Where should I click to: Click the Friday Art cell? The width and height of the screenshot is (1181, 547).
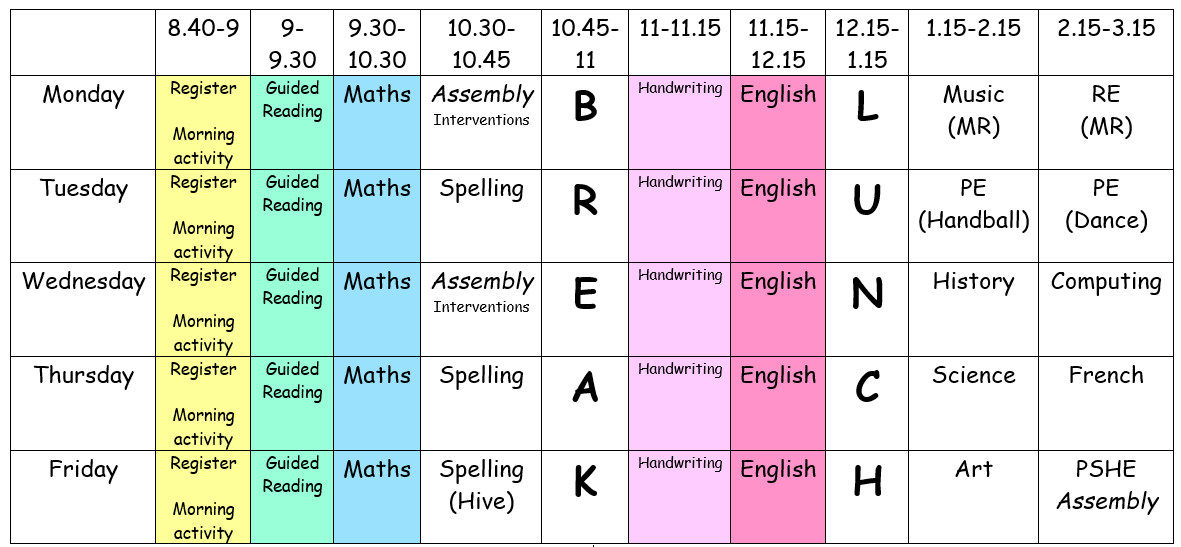pos(973,497)
